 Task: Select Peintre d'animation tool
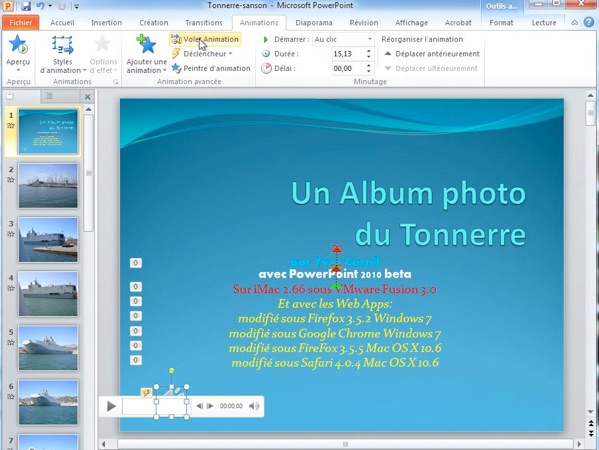tap(211, 68)
